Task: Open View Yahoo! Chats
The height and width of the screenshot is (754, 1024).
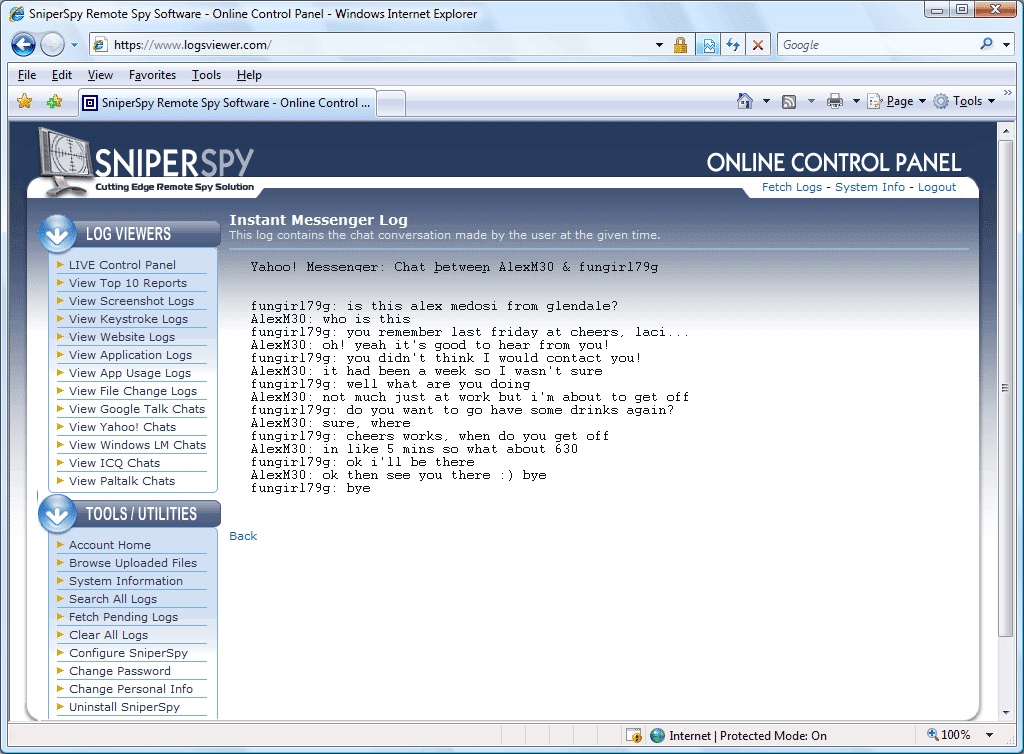Action: click(123, 427)
